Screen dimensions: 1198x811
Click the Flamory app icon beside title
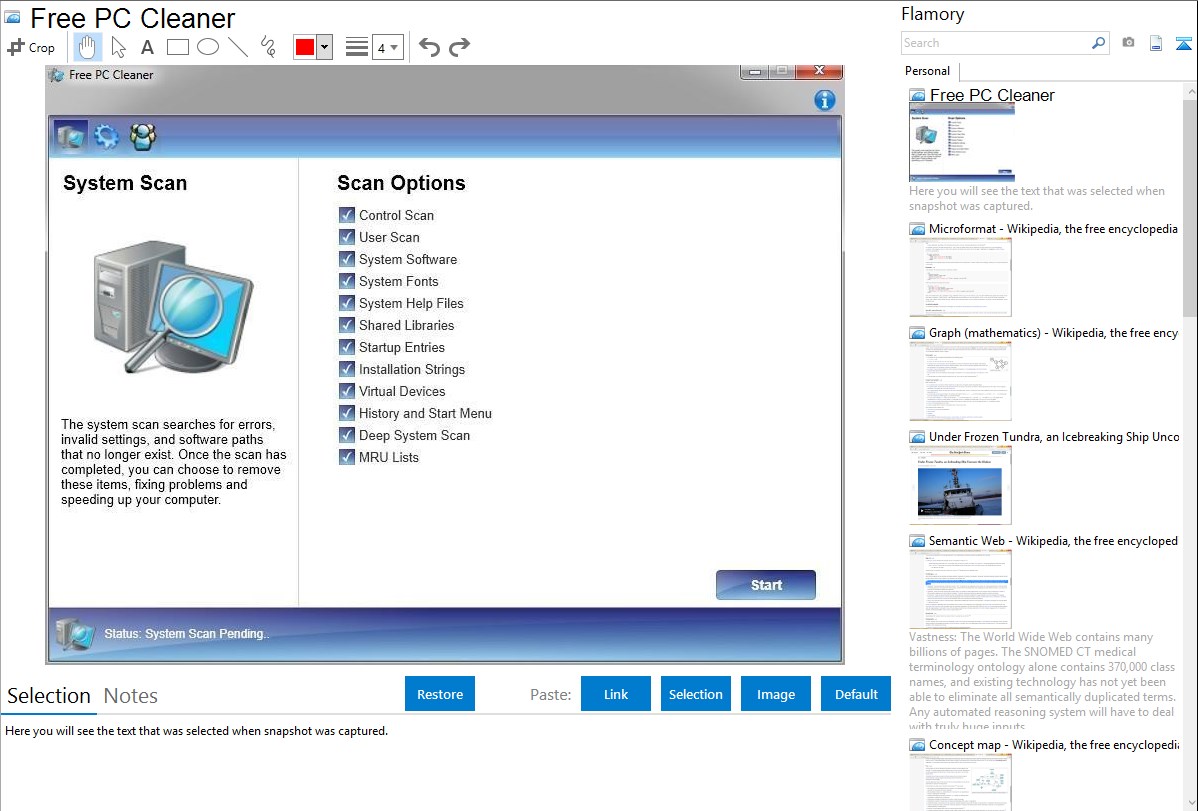click(x=13, y=18)
